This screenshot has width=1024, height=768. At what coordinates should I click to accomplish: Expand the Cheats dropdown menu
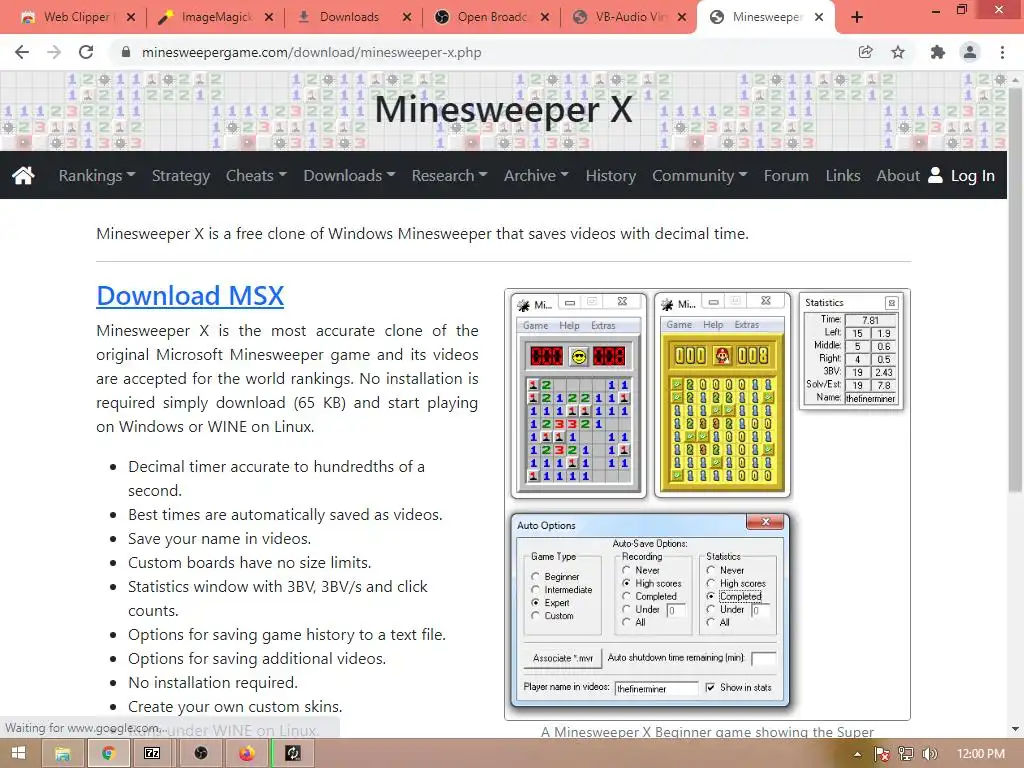[256, 176]
